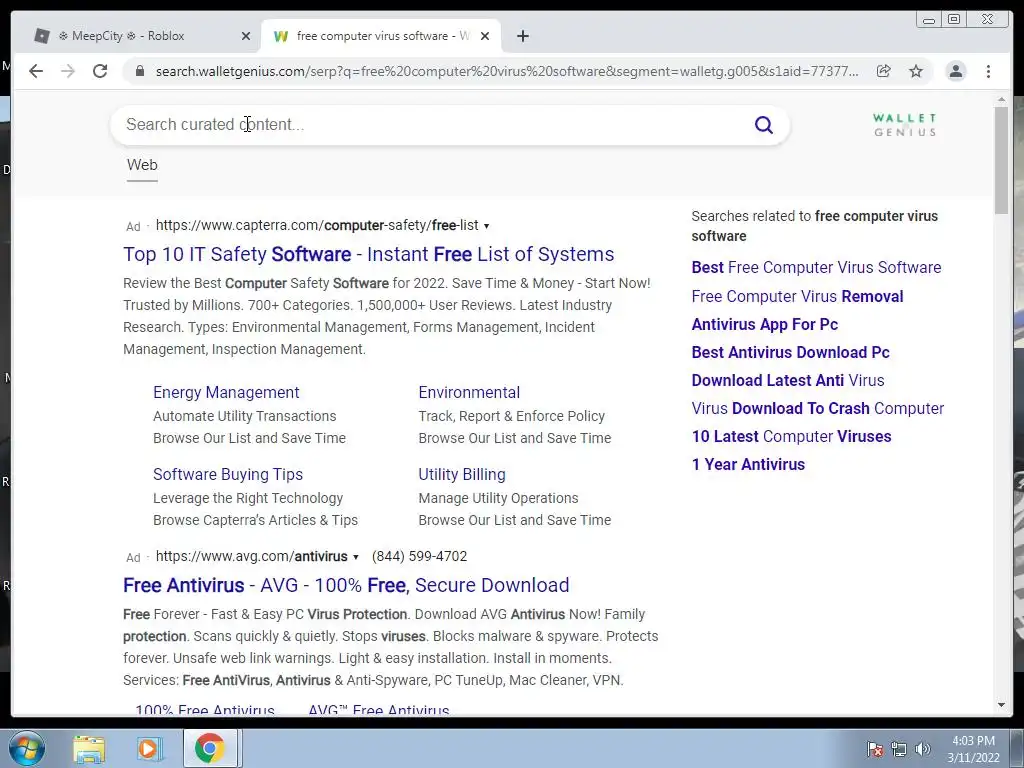The image size is (1024, 768).
Task: Select Chrome in the taskbar
Action: pyautogui.click(x=209, y=748)
